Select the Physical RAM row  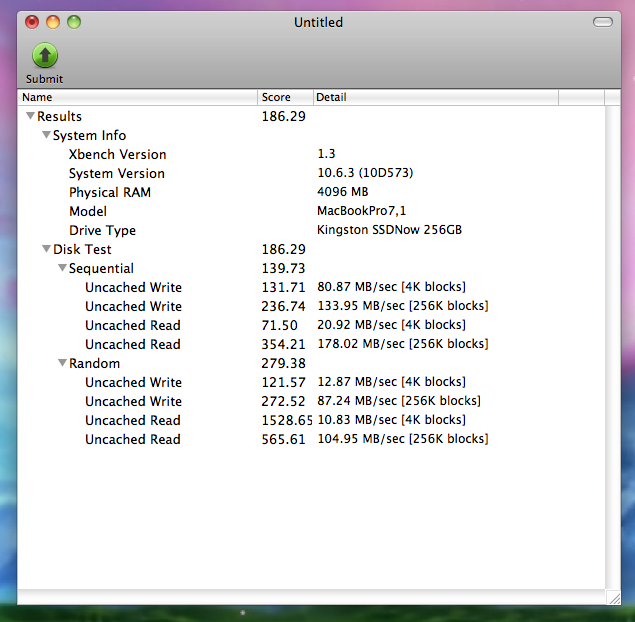(311, 192)
